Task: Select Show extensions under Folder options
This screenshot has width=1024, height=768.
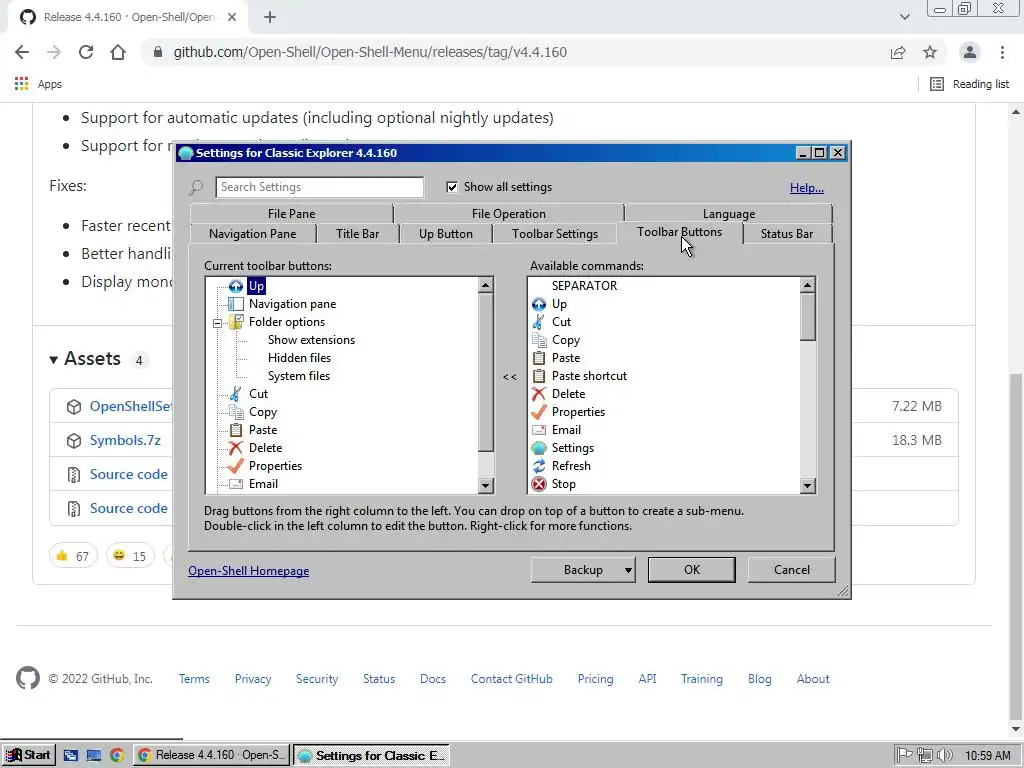Action: coord(312,340)
